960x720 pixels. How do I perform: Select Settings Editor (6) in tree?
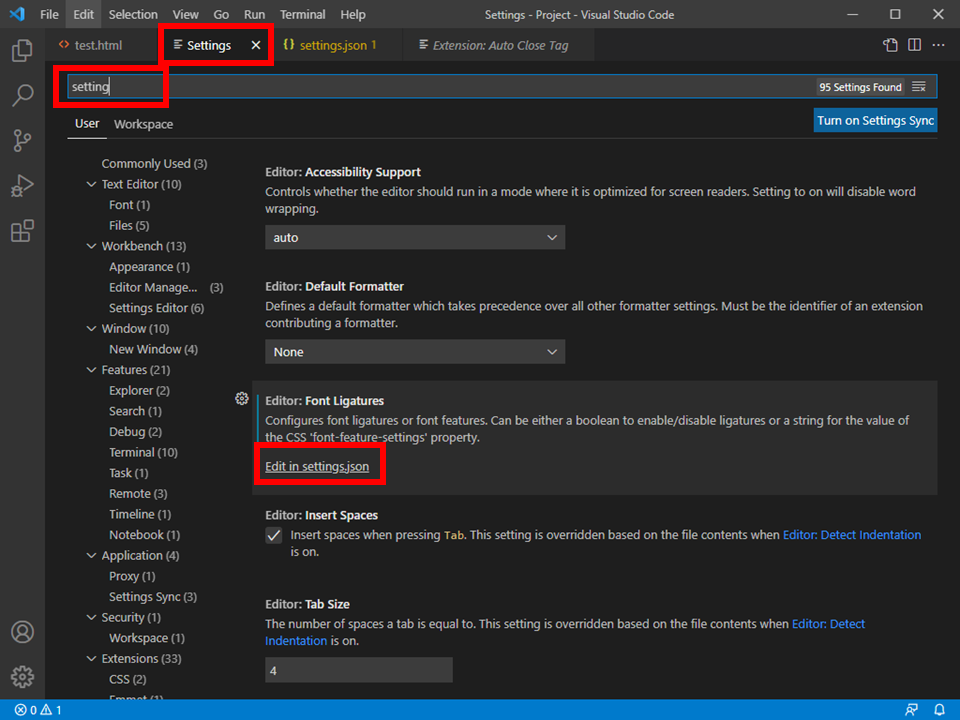pos(157,308)
